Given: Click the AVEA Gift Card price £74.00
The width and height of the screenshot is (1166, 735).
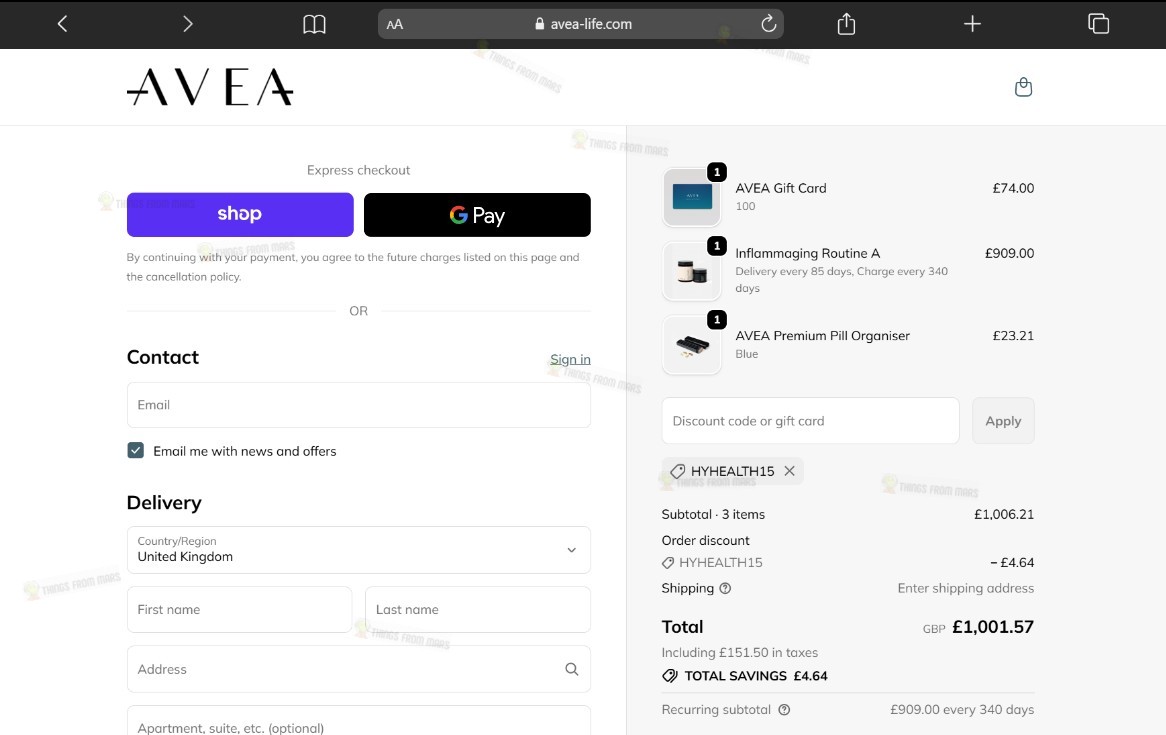Looking at the screenshot, I should (1013, 188).
